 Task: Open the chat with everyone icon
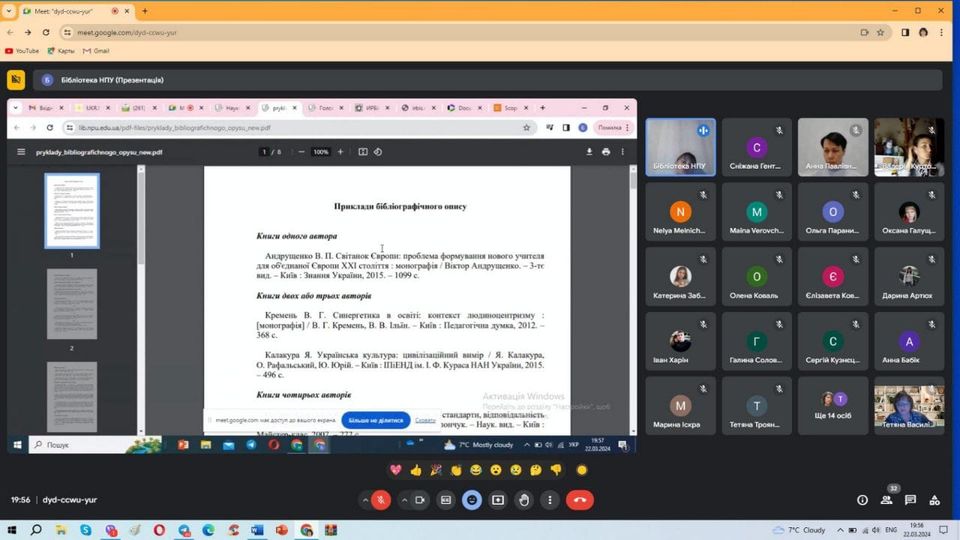click(910, 500)
